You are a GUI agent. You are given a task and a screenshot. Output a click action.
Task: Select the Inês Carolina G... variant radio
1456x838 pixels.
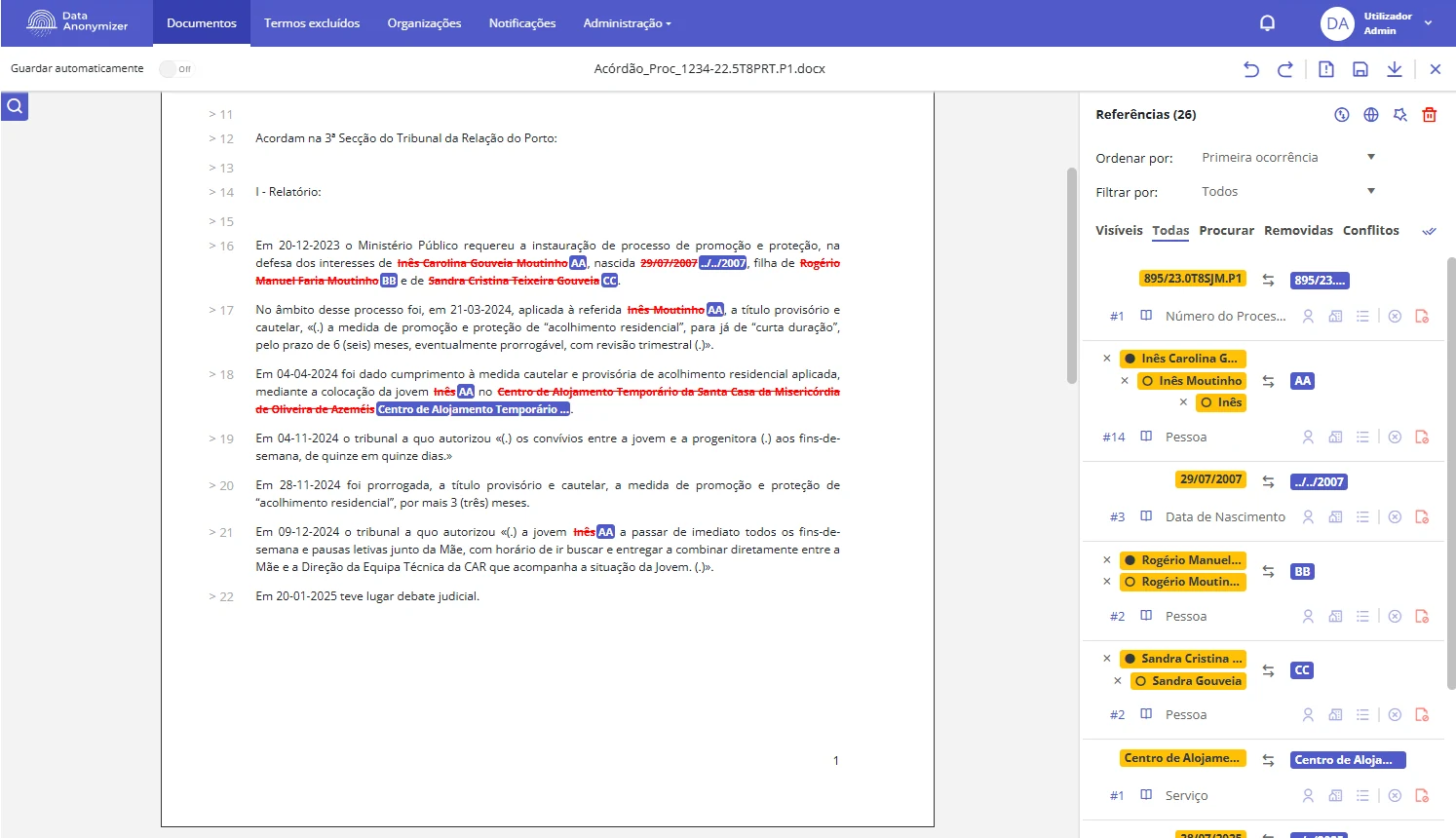point(1130,359)
